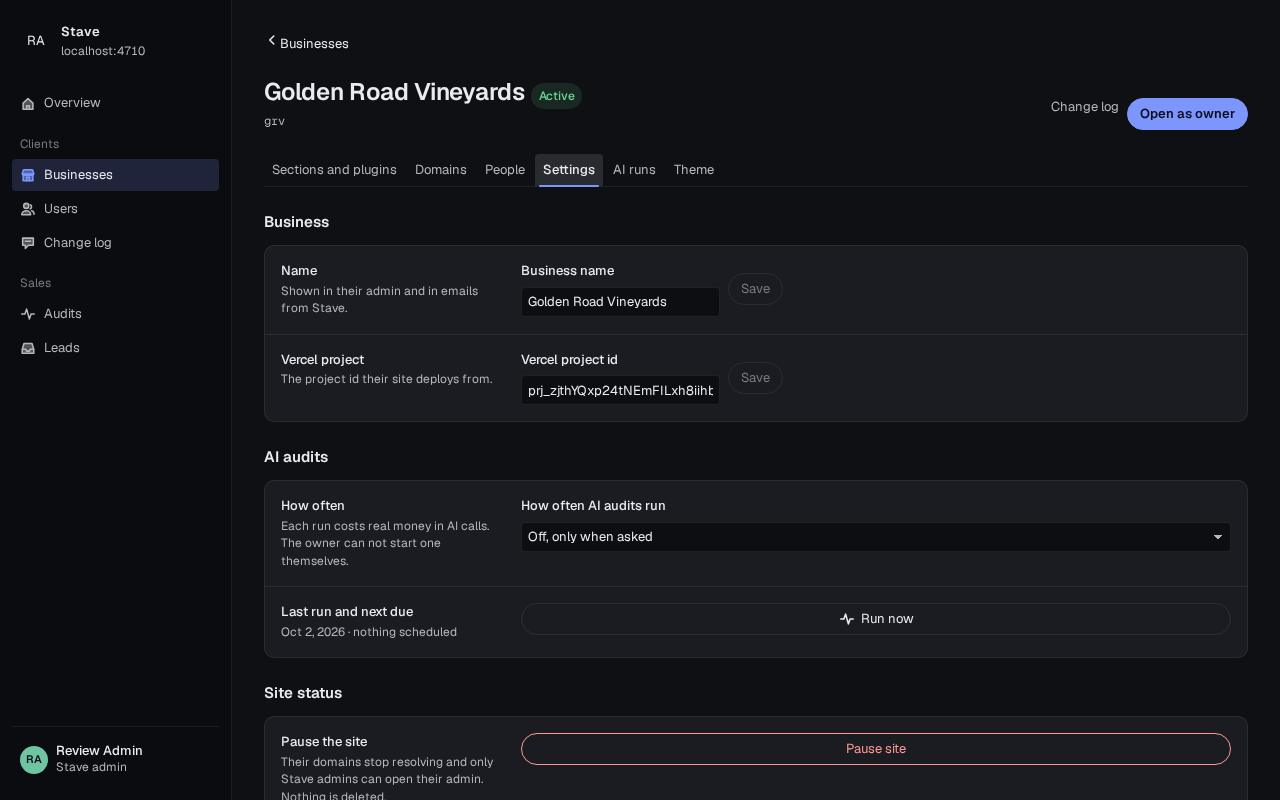Click the Change log speech-bubble icon
The image size is (1280, 800).
coord(28,243)
